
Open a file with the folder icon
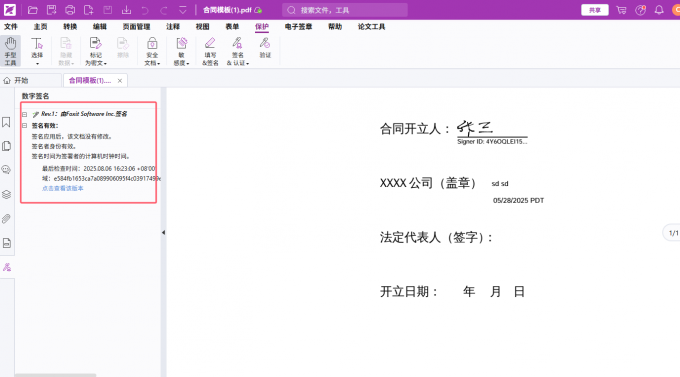pos(33,10)
